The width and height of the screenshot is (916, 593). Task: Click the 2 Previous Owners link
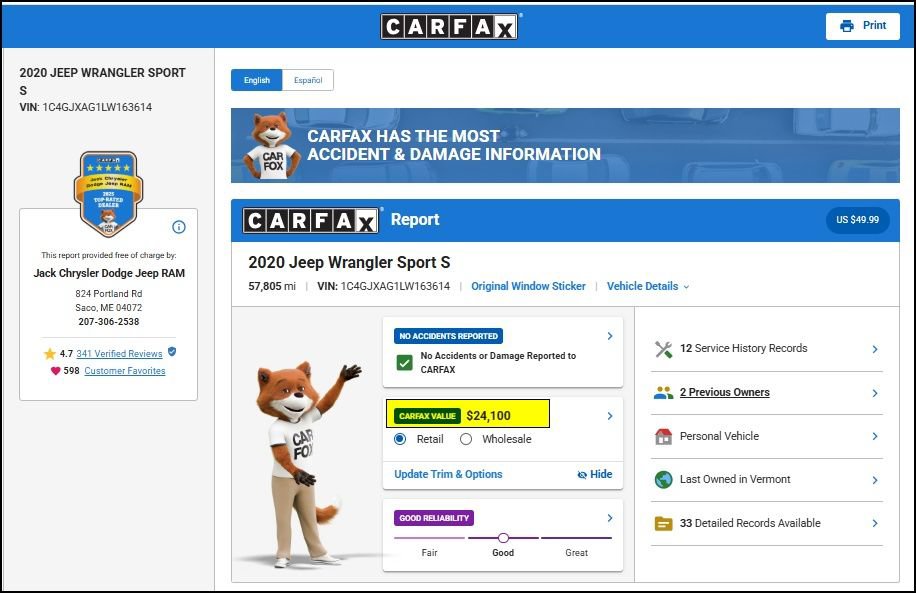[x=724, y=393]
